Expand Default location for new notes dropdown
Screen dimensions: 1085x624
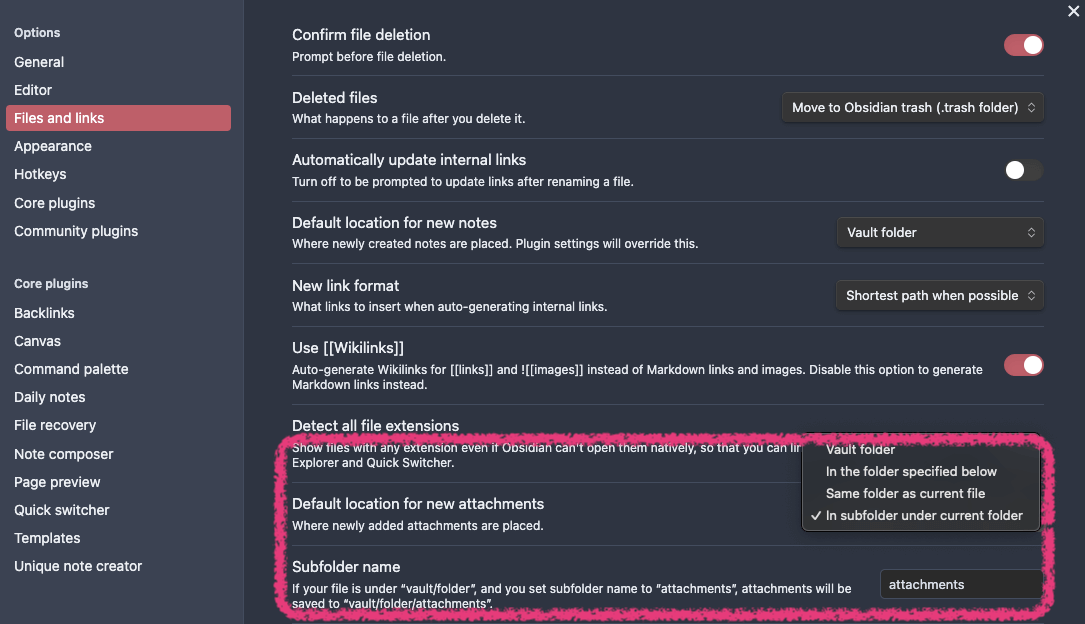pyautogui.click(x=939, y=232)
